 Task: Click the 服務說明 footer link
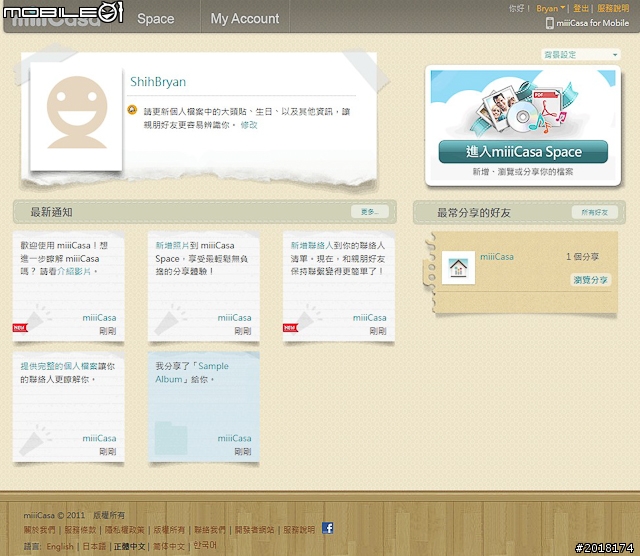click(299, 530)
